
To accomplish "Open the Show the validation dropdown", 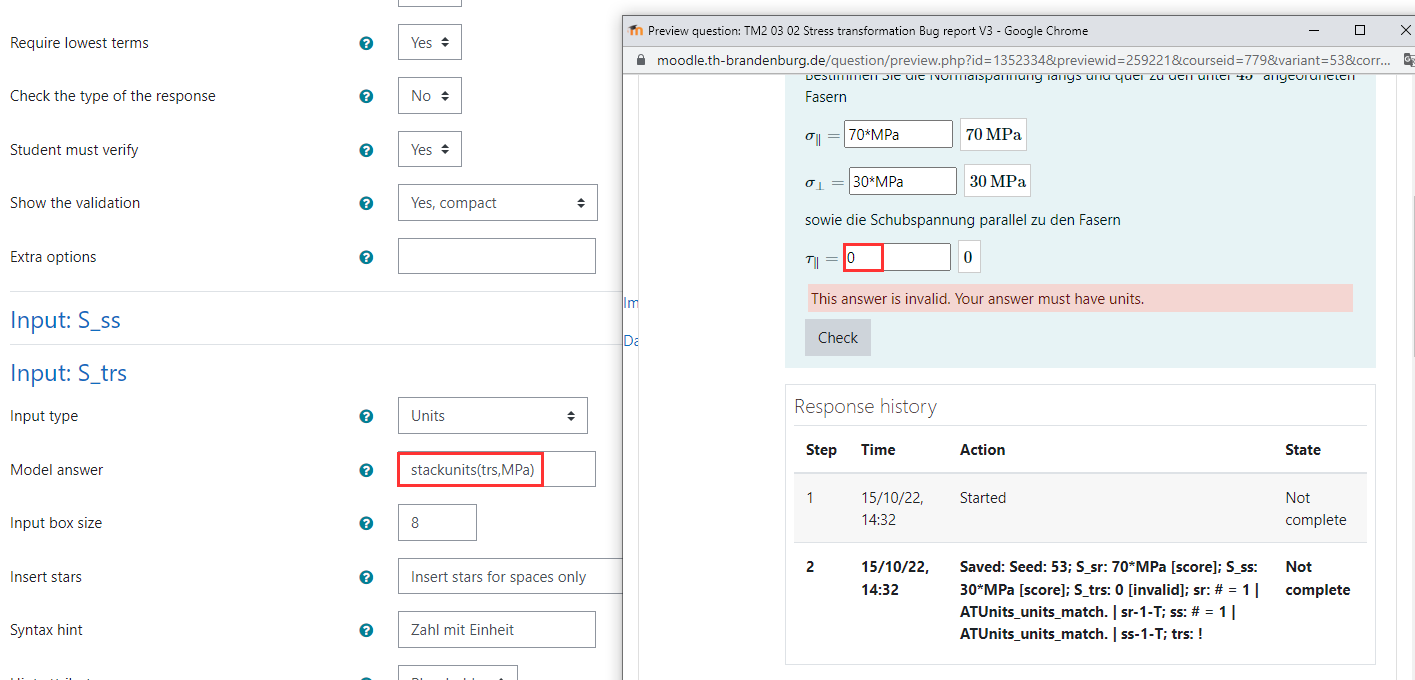I will [x=497, y=202].
